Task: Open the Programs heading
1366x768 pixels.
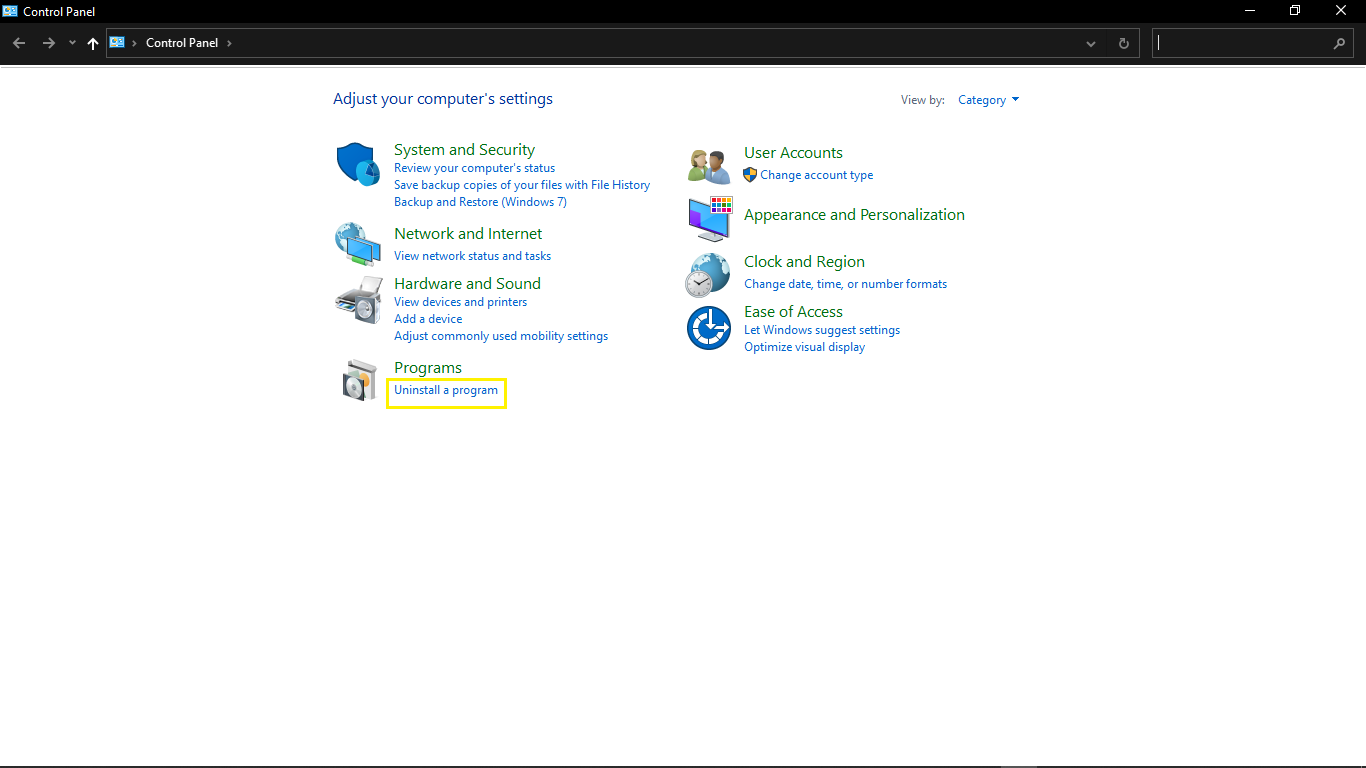Action: (x=428, y=368)
